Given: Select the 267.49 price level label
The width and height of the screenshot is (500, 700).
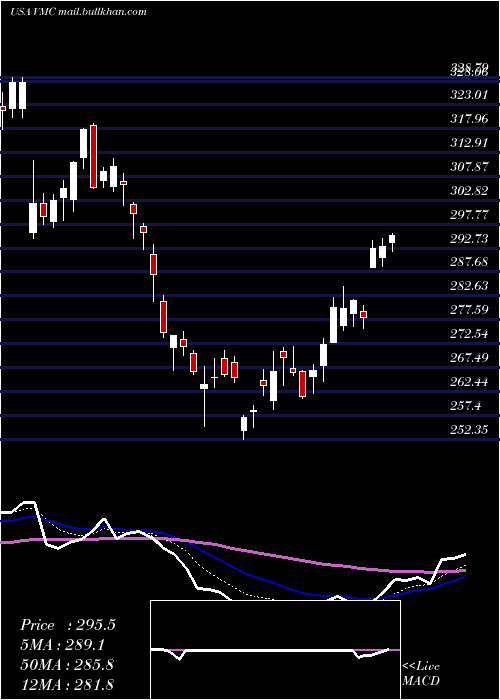Looking at the screenshot, I should 468,358.
